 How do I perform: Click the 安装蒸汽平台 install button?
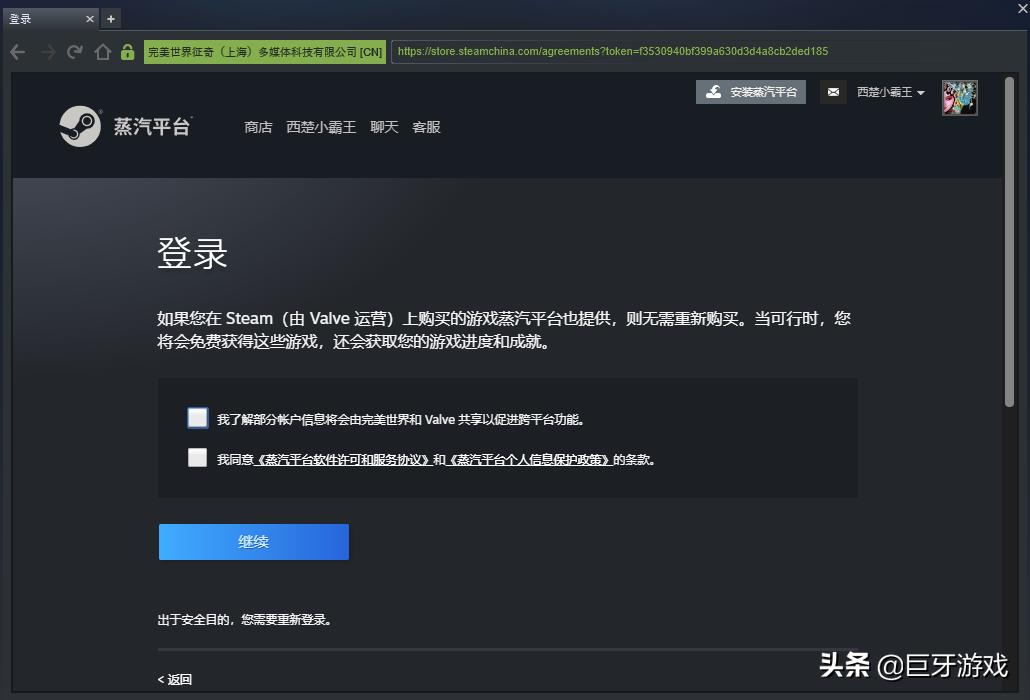[x=751, y=91]
